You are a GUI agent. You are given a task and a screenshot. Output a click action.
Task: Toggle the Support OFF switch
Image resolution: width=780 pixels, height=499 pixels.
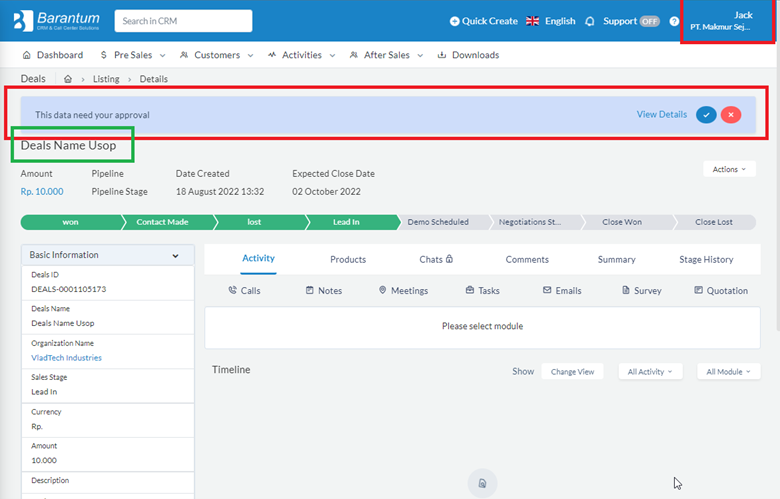click(x=649, y=21)
